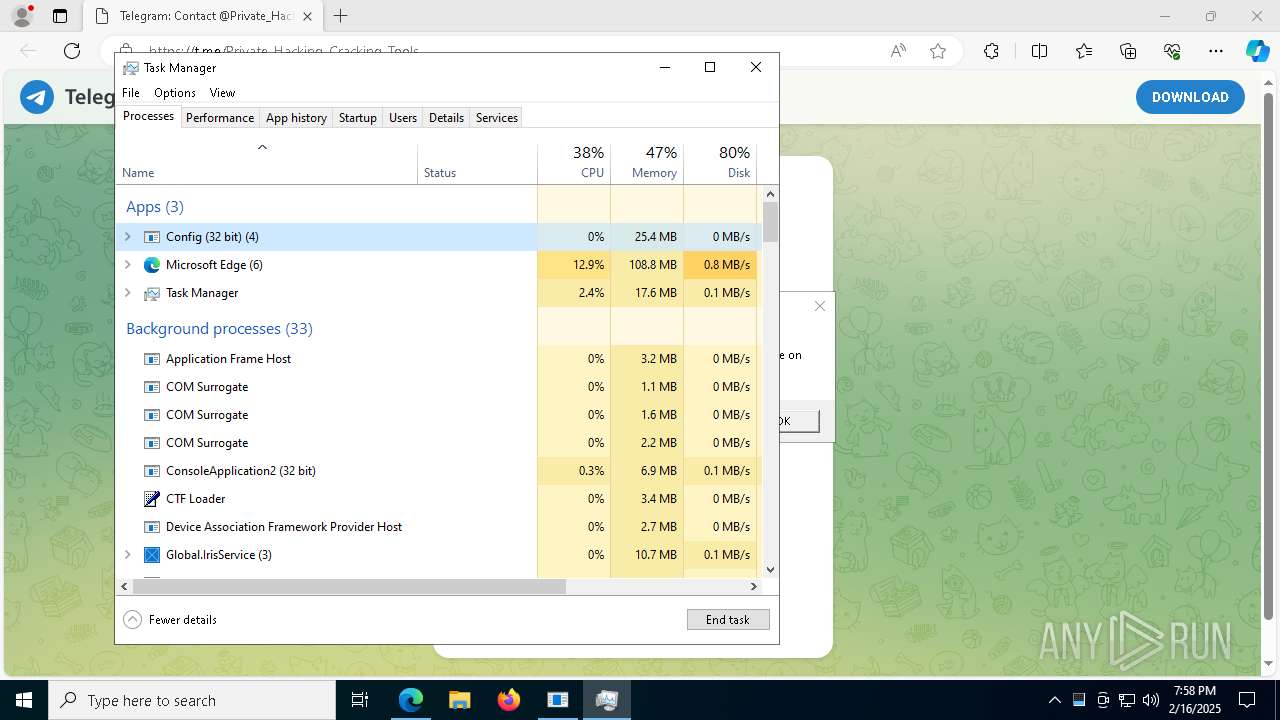
Task: Click the Apps (3) group header
Action: [x=155, y=207]
